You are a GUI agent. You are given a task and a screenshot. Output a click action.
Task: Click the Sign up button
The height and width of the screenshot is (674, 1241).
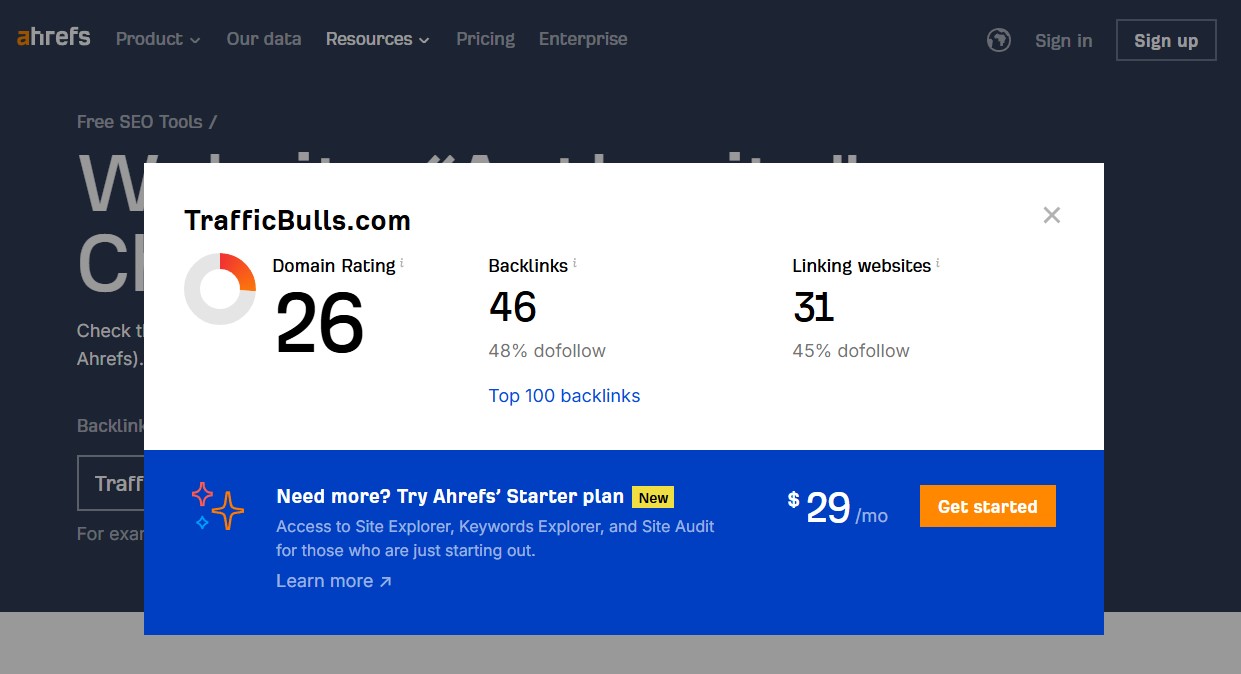pos(1166,40)
